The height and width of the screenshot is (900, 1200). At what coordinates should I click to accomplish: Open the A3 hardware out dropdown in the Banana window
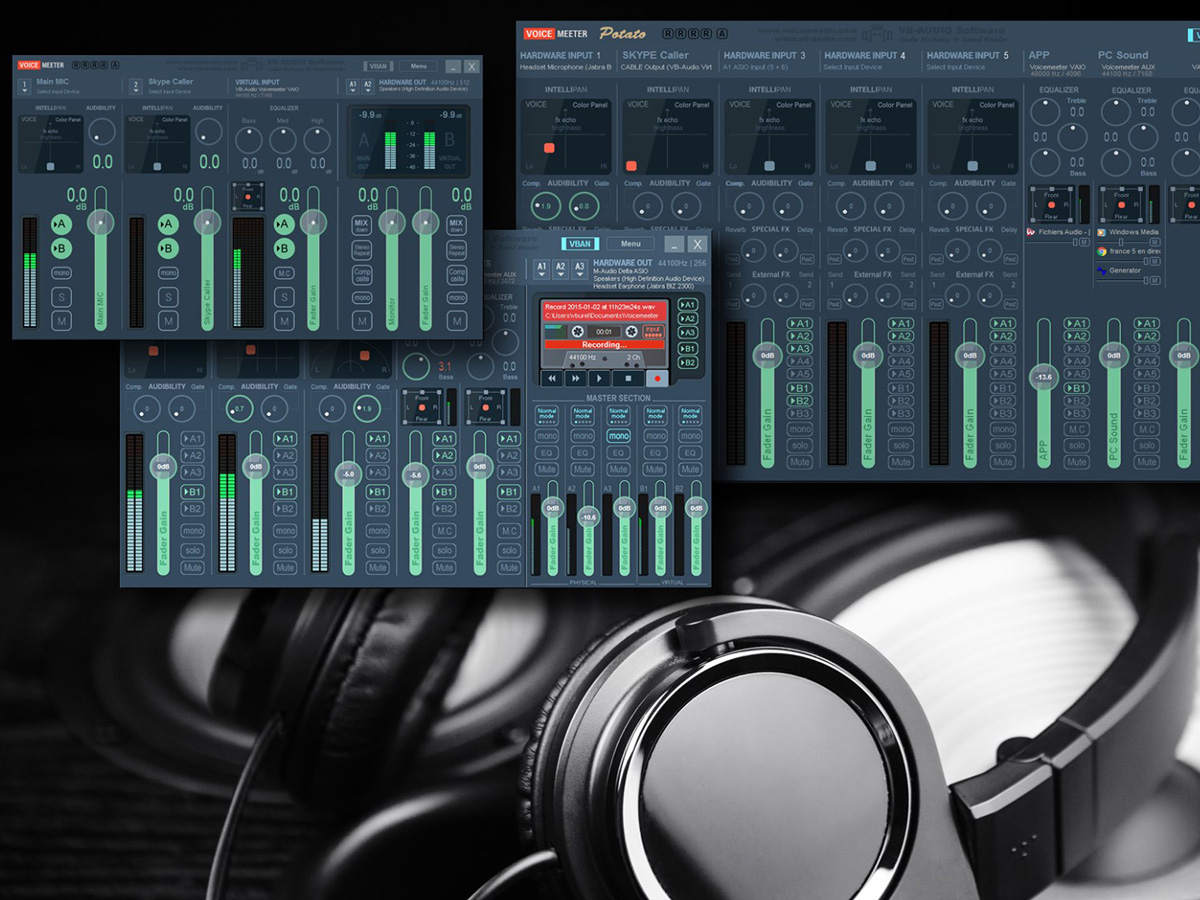[579, 269]
